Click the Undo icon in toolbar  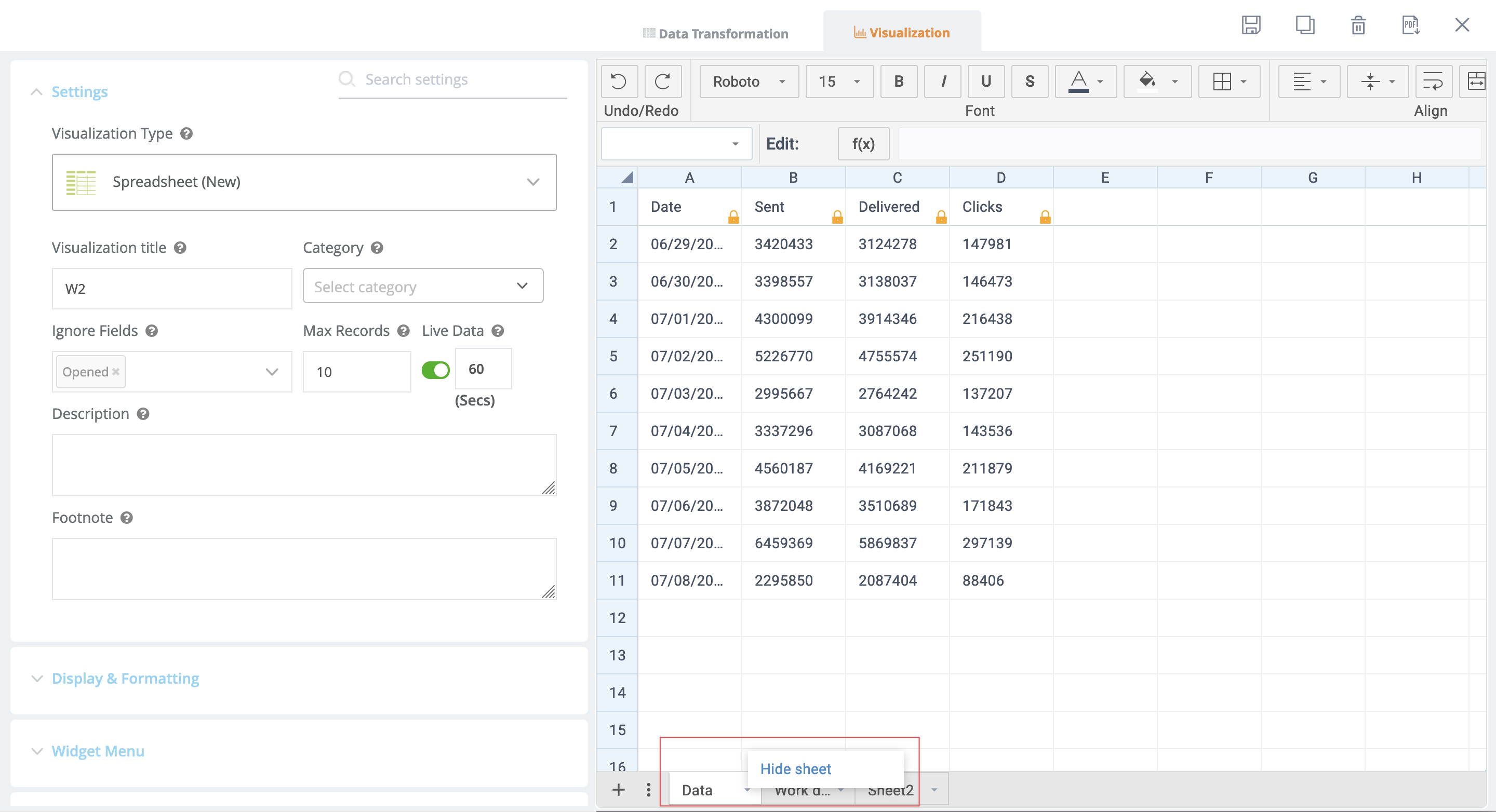(x=619, y=82)
